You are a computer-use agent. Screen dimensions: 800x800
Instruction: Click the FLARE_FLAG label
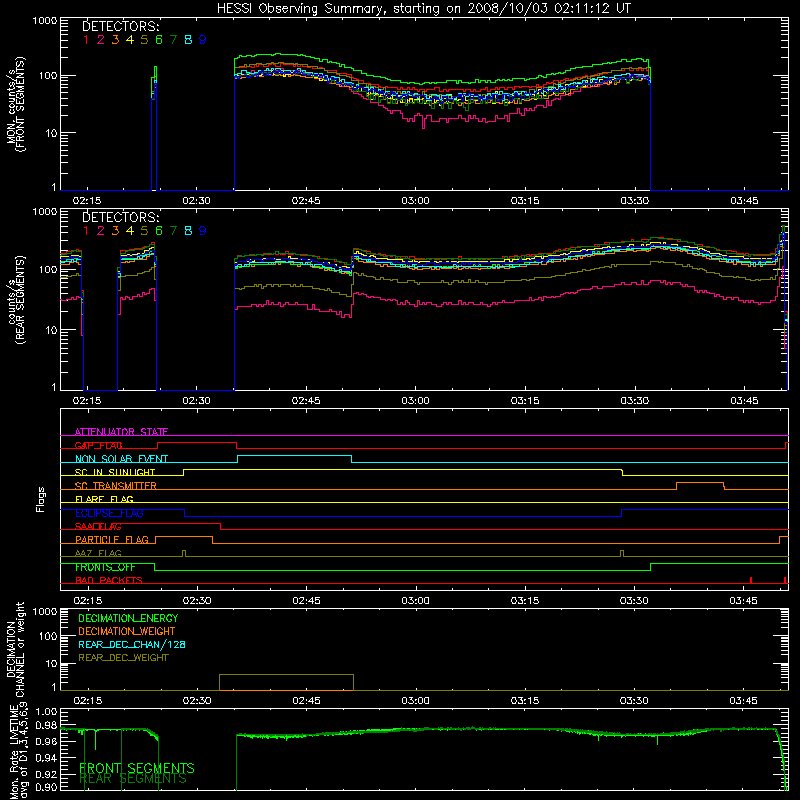click(x=104, y=499)
